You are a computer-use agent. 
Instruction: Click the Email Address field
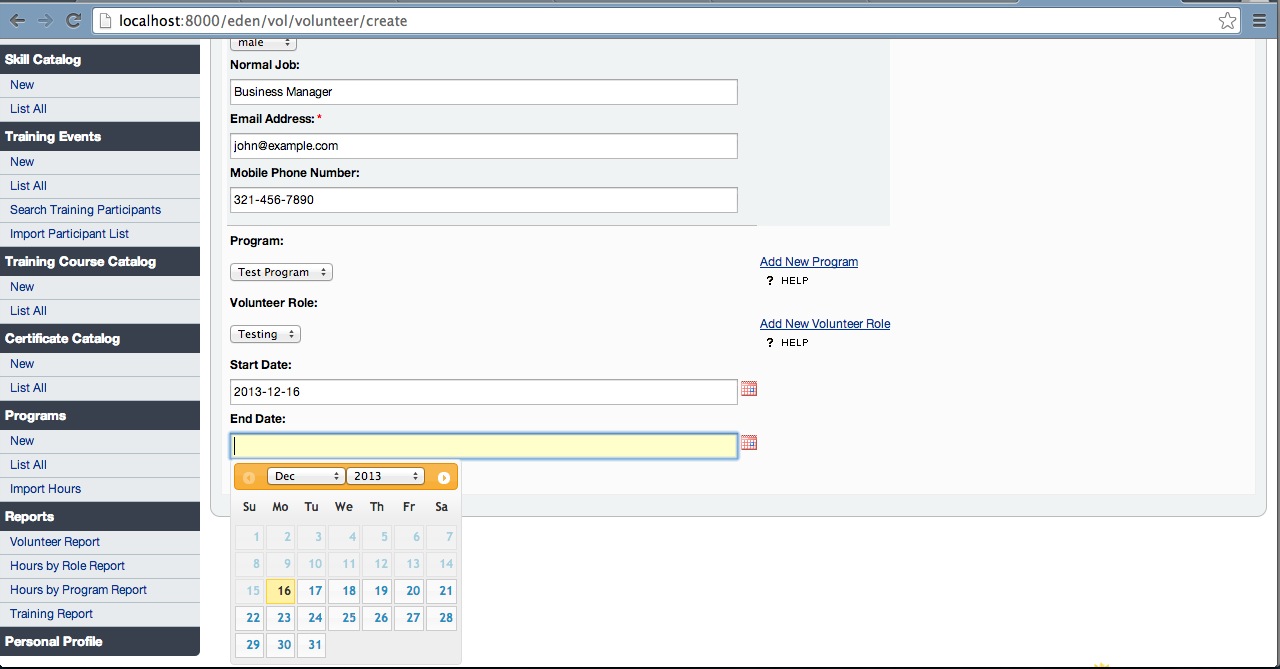coord(483,146)
